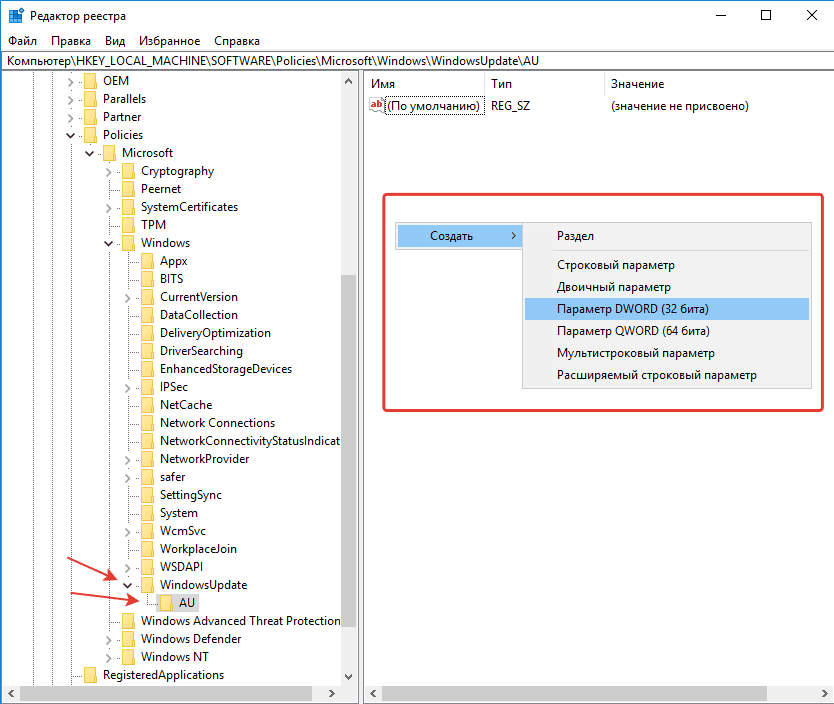Choose Строковый параметр from the submenu
This screenshot has width=834, height=704.
click(x=615, y=265)
